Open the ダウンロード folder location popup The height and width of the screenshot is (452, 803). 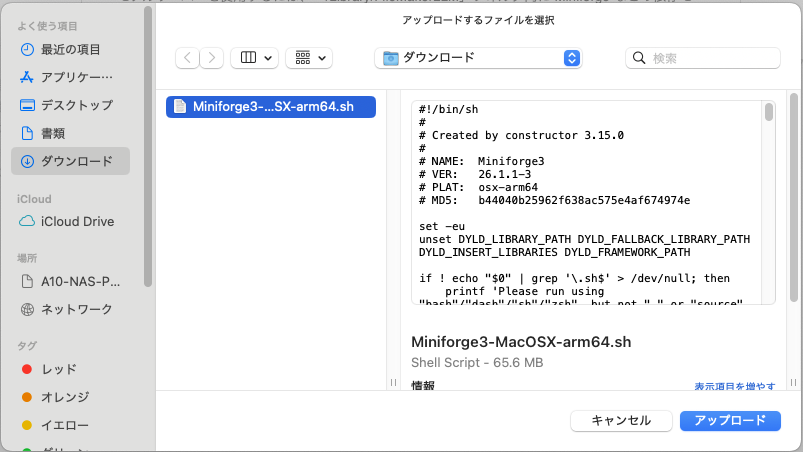pyautogui.click(x=478, y=58)
